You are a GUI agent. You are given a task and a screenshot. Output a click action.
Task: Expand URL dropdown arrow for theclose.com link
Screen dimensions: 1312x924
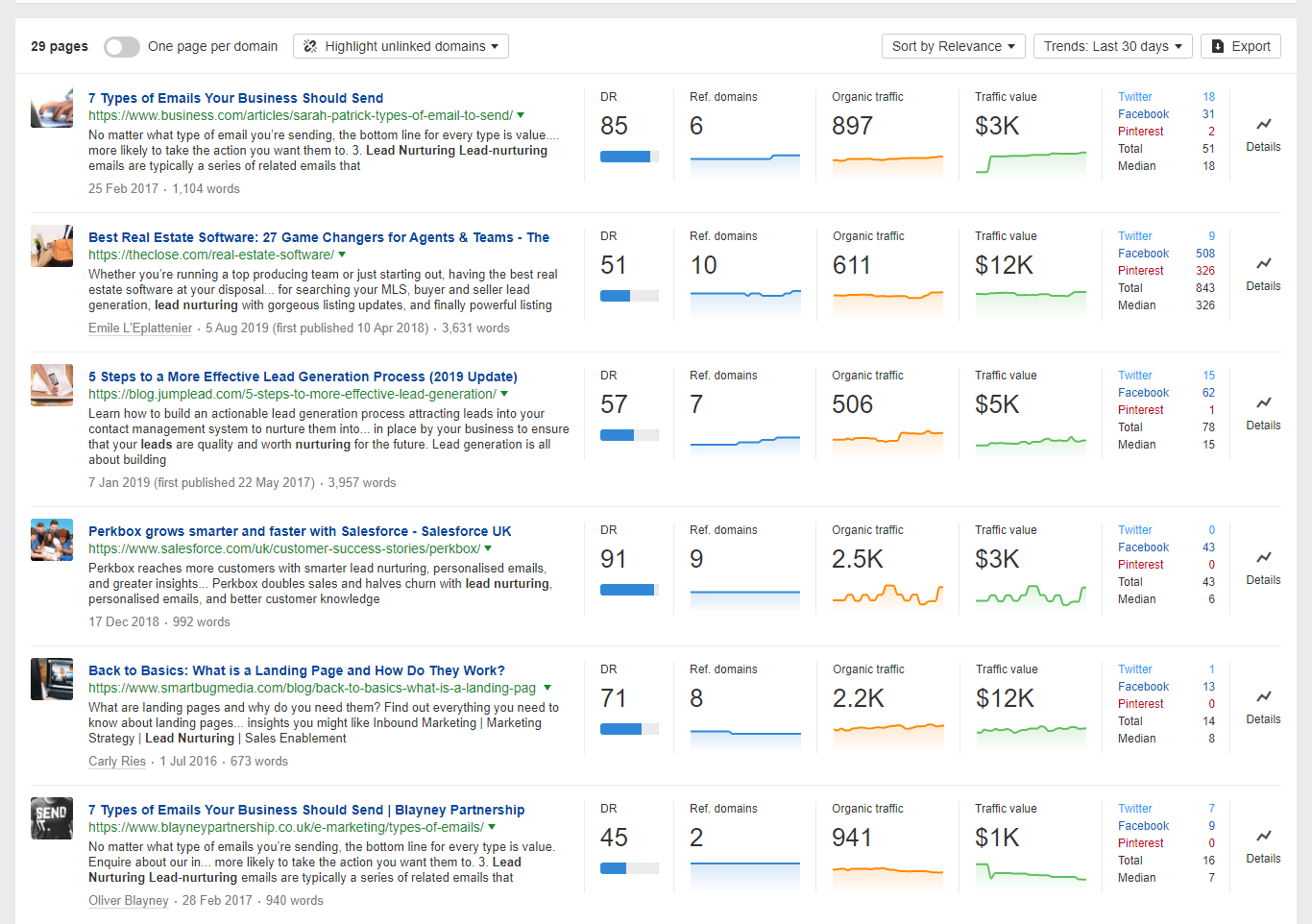pos(343,255)
